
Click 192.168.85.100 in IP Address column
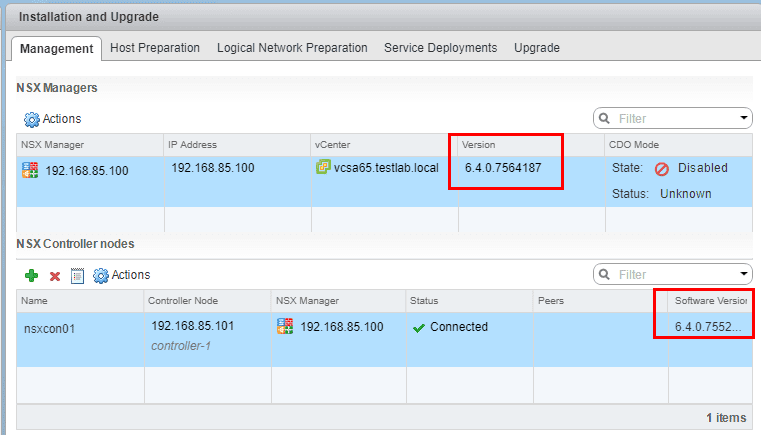pyautogui.click(x=213, y=168)
